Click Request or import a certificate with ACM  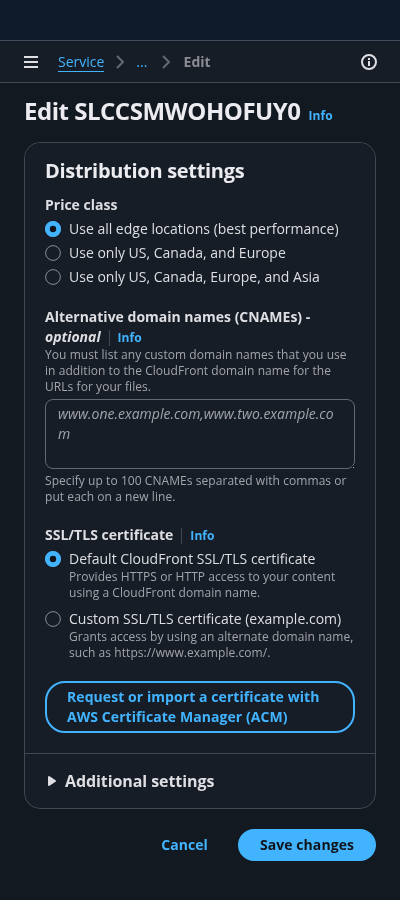click(x=200, y=707)
